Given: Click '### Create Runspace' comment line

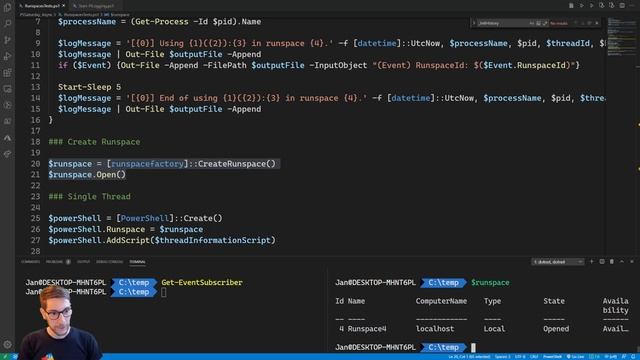Looking at the screenshot, I should (94, 142).
